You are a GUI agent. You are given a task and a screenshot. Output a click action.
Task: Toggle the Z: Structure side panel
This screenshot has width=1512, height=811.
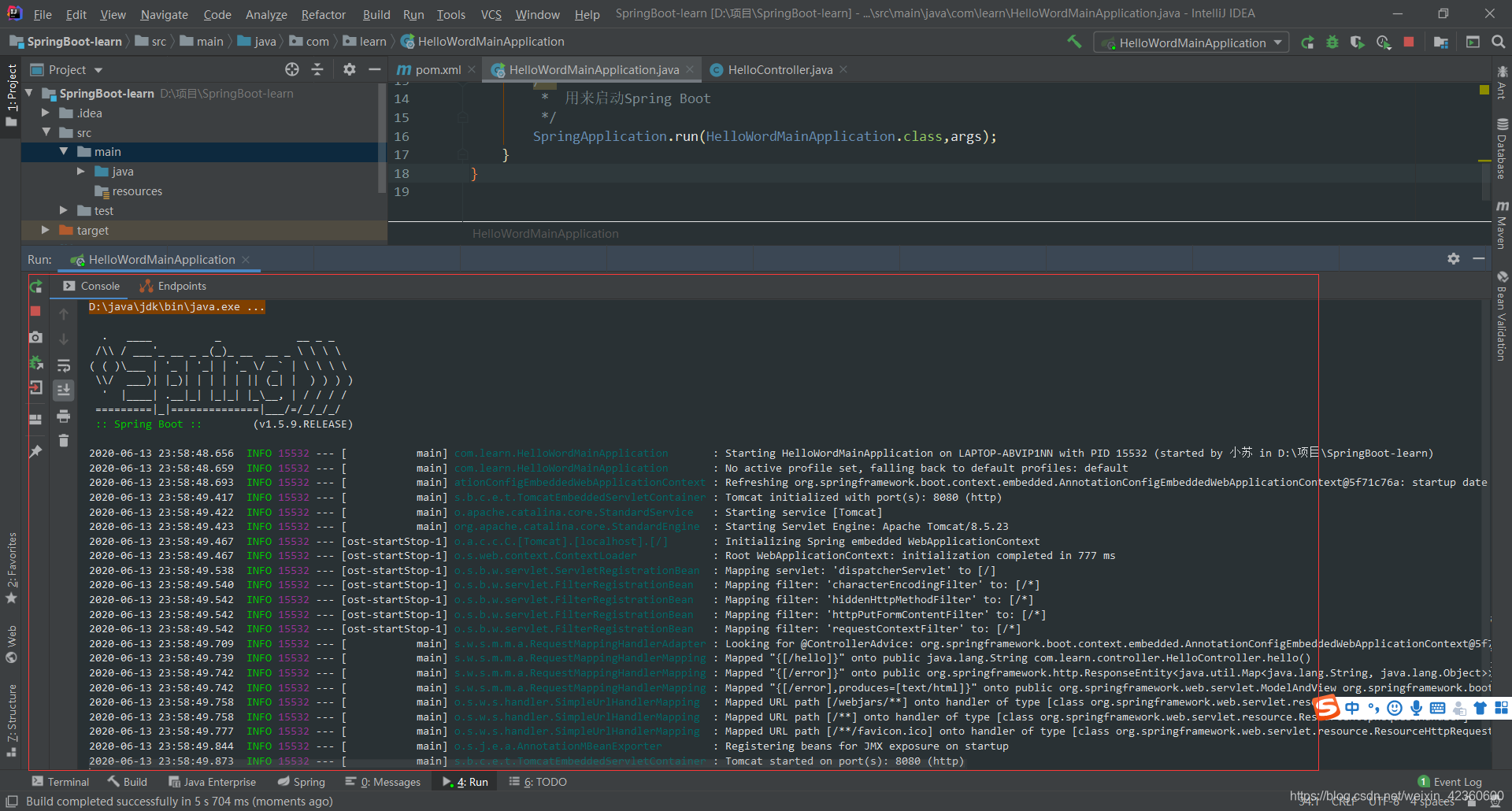click(x=11, y=720)
